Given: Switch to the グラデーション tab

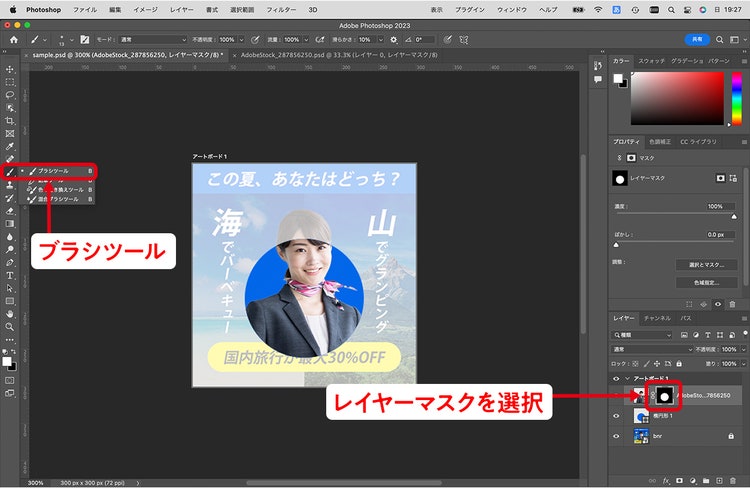Looking at the screenshot, I should [687, 61].
